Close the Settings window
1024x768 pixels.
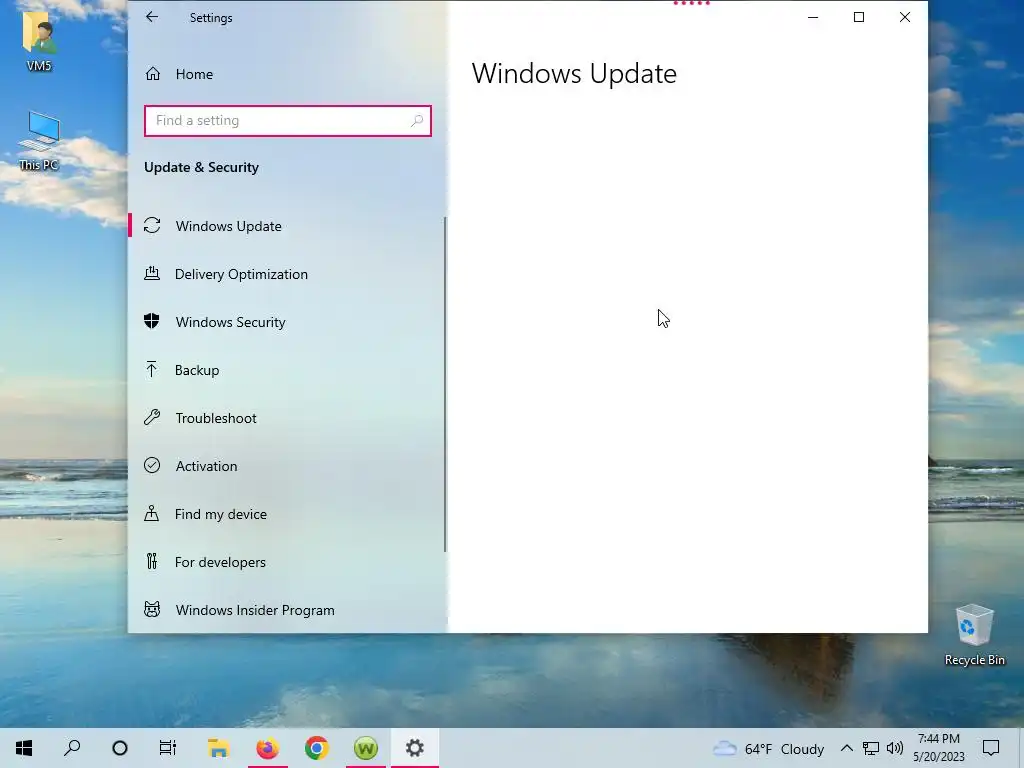pyautogui.click(x=904, y=18)
